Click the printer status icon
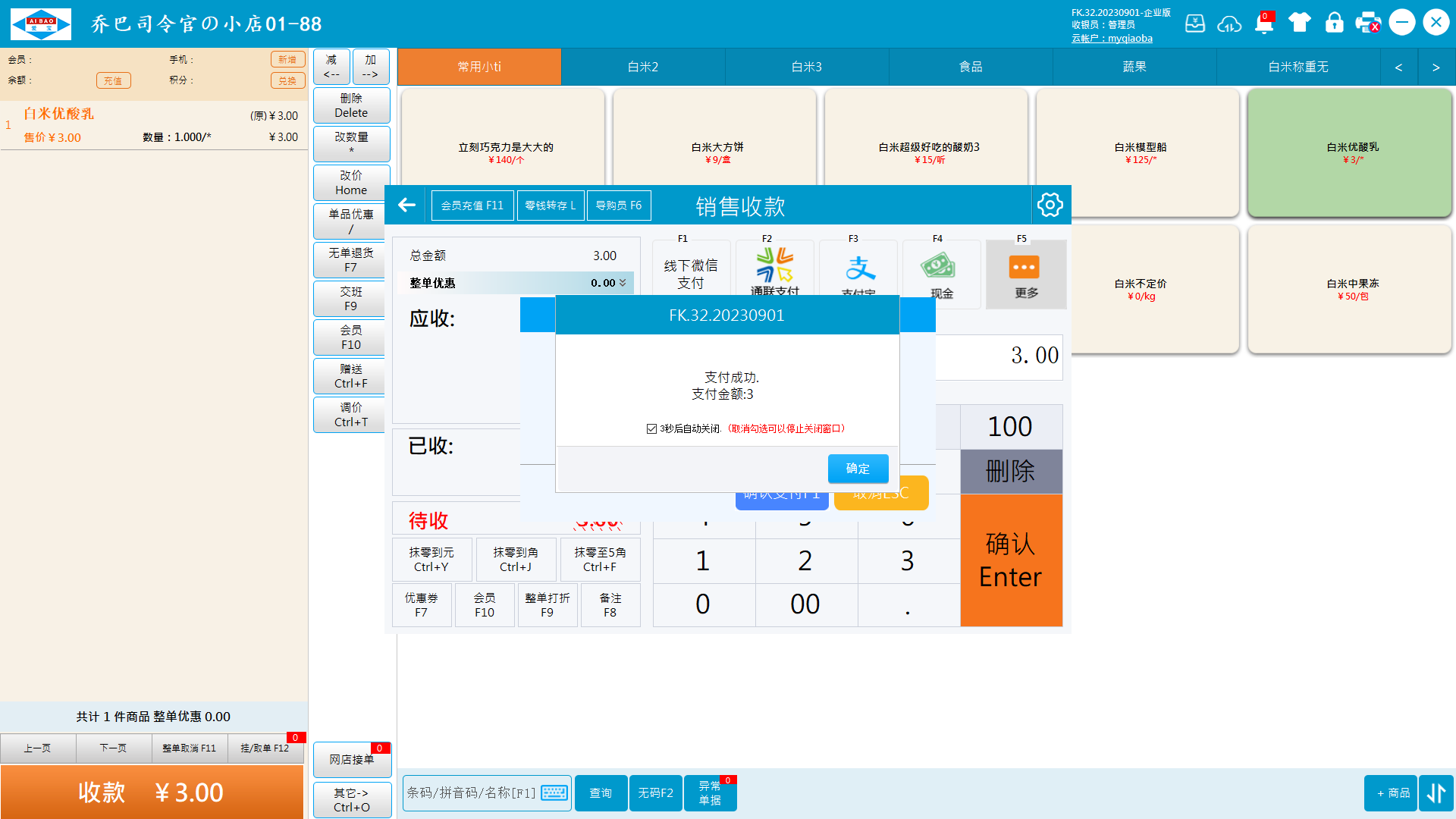 pyautogui.click(x=1368, y=23)
